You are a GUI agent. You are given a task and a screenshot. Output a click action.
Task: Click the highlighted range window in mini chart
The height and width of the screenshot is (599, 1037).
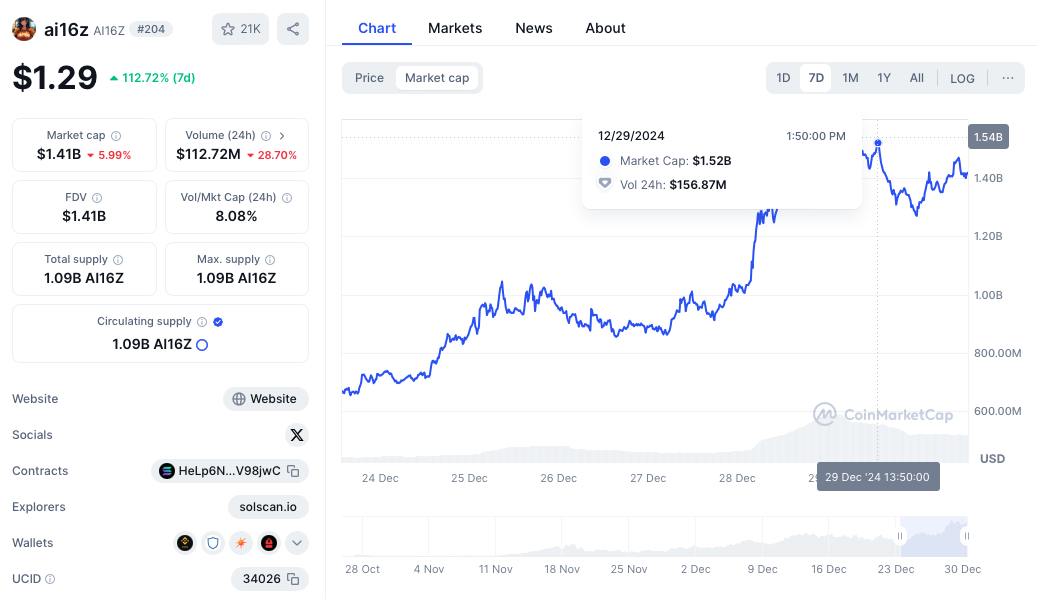click(933, 536)
